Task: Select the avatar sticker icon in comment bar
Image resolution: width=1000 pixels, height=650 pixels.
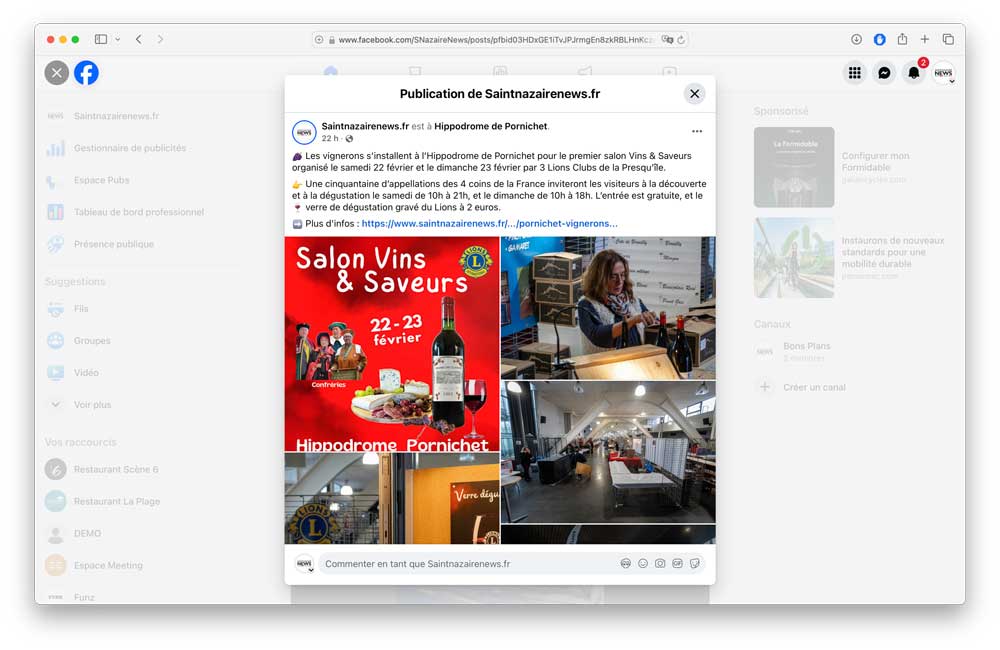Action: (x=626, y=563)
